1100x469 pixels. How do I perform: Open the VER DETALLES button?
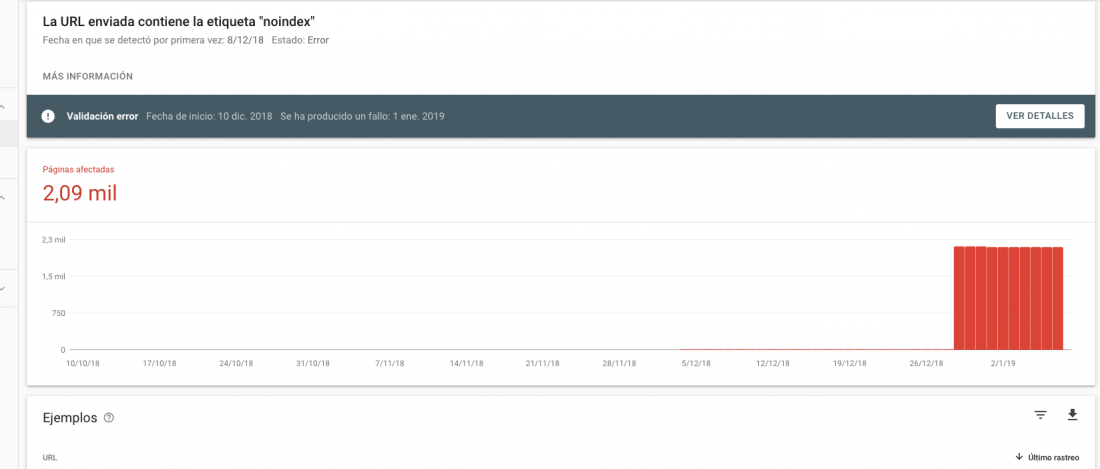click(1040, 116)
